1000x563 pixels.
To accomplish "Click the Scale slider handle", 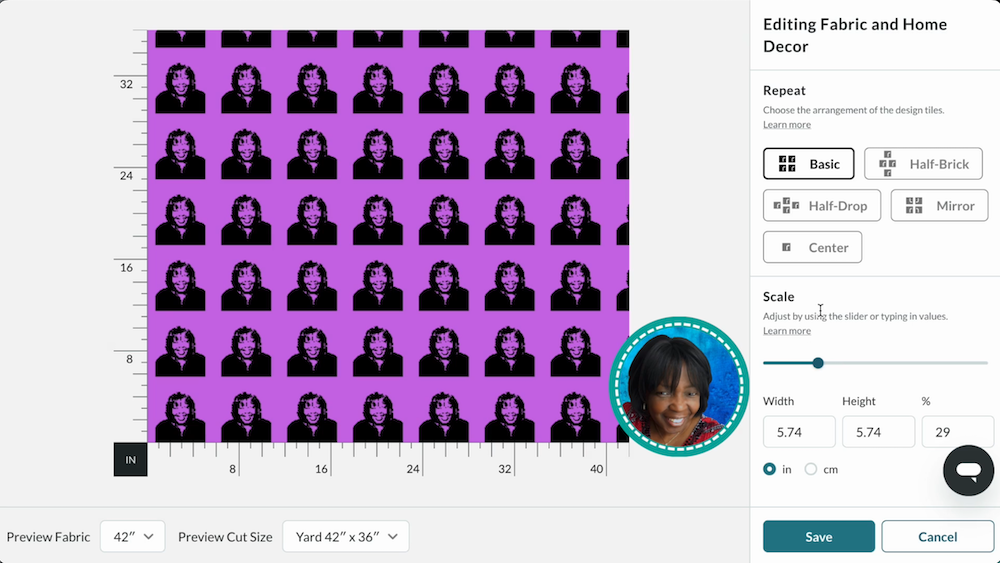I will pyautogui.click(x=818, y=363).
